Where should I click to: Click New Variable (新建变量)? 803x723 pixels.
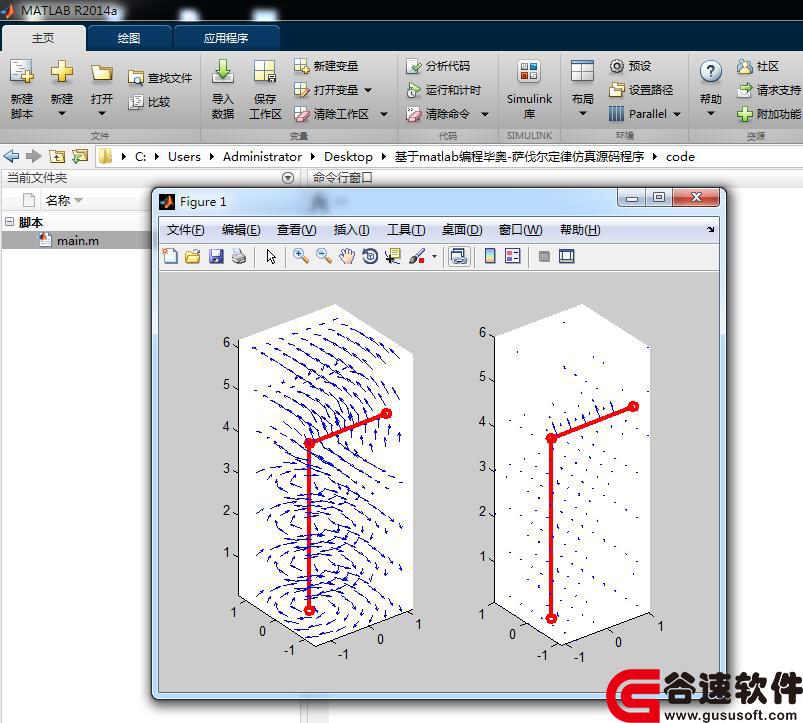point(326,66)
